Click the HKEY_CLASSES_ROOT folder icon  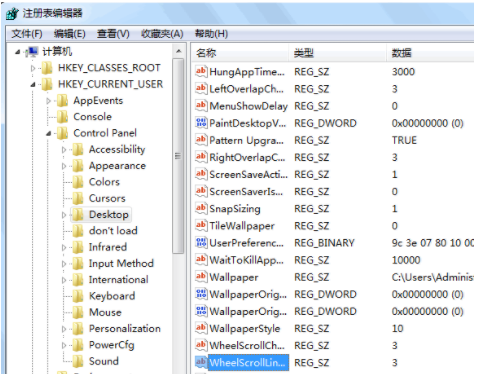click(47, 68)
